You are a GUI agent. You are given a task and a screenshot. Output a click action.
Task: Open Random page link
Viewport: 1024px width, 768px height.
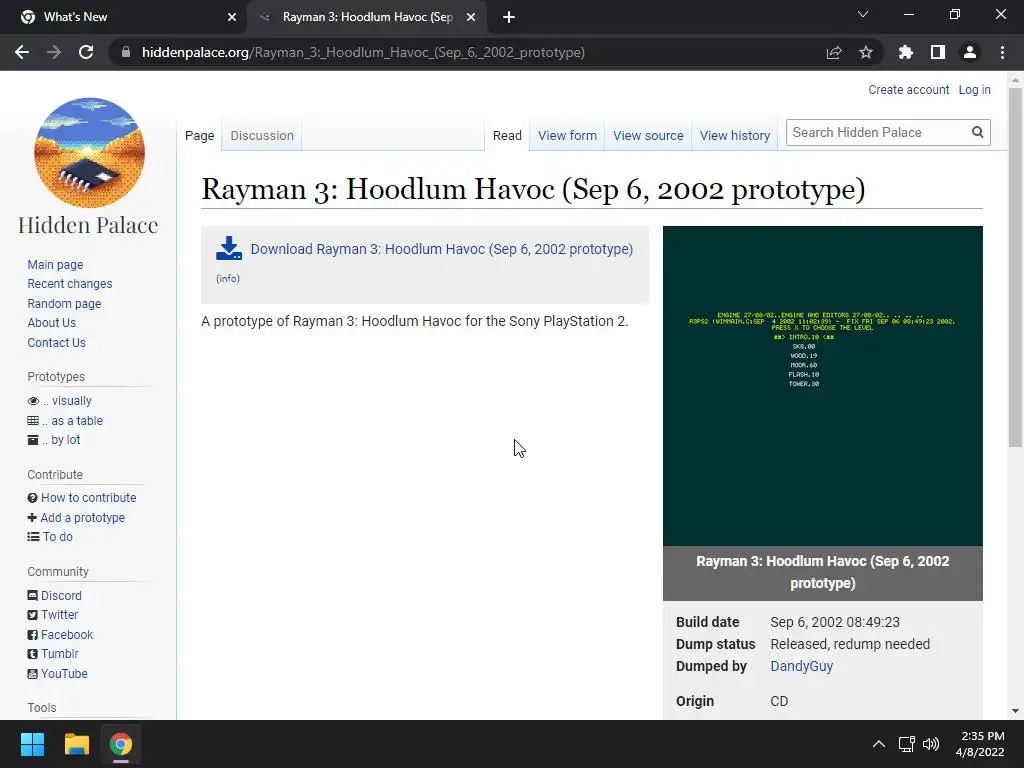(x=64, y=304)
